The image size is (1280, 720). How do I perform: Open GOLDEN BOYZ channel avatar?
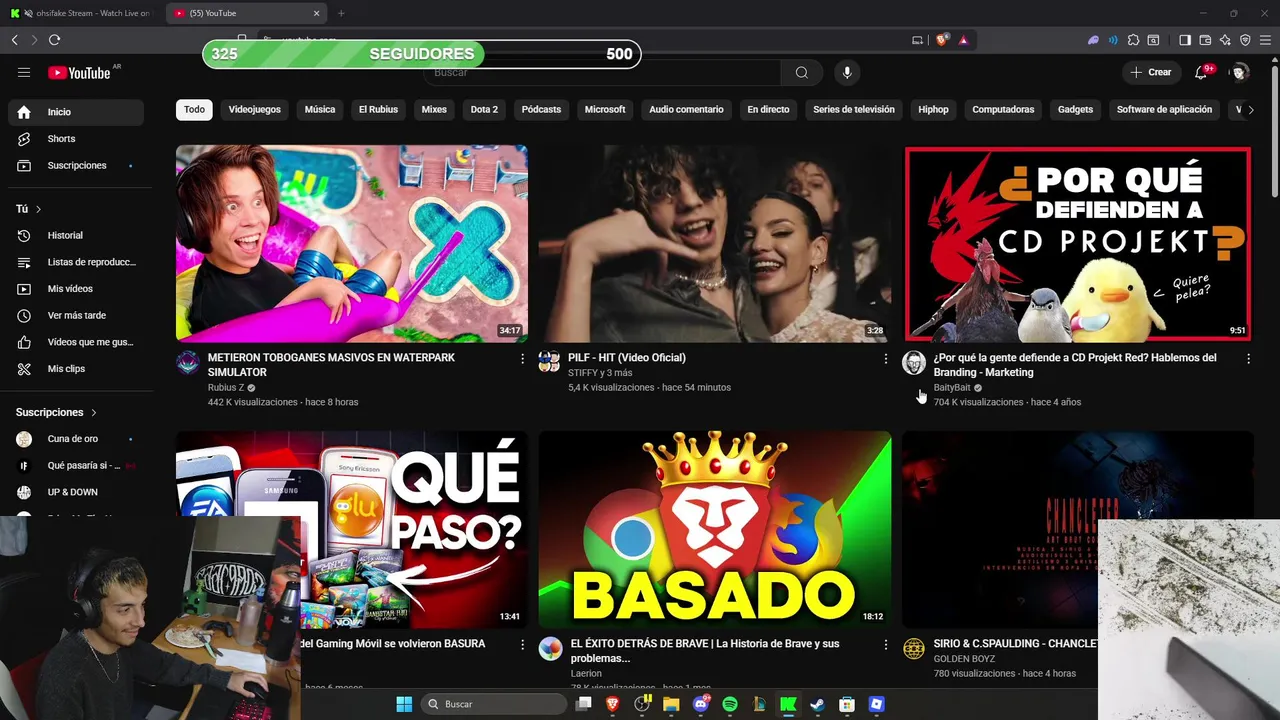coord(914,649)
